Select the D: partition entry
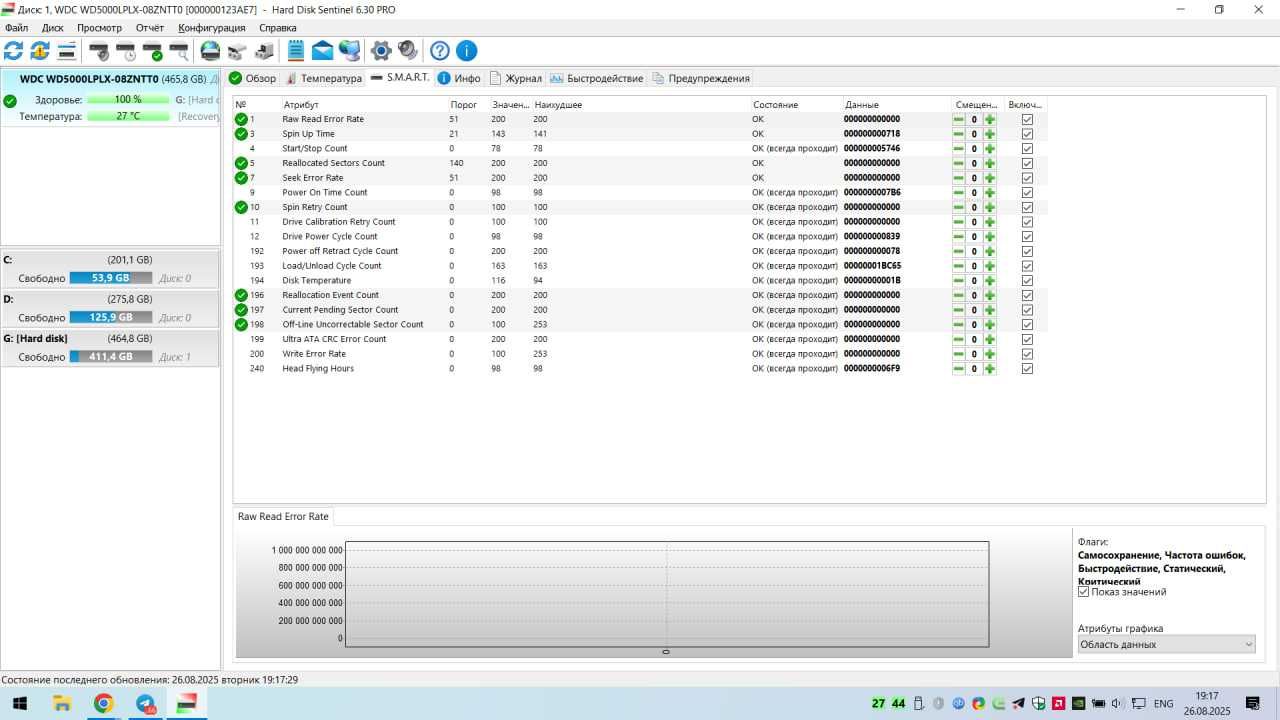 [x=110, y=308]
